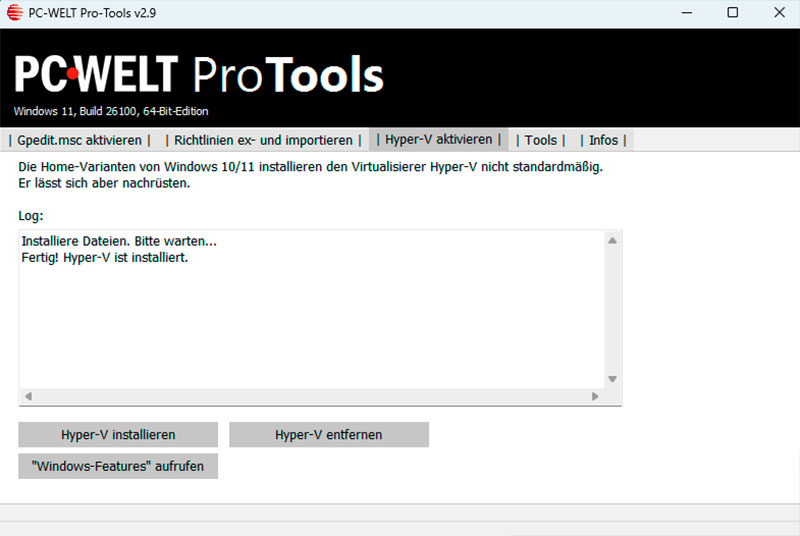Image resolution: width=800 pixels, height=536 pixels.
Task: Click the "Log:" label
Action: point(31,216)
